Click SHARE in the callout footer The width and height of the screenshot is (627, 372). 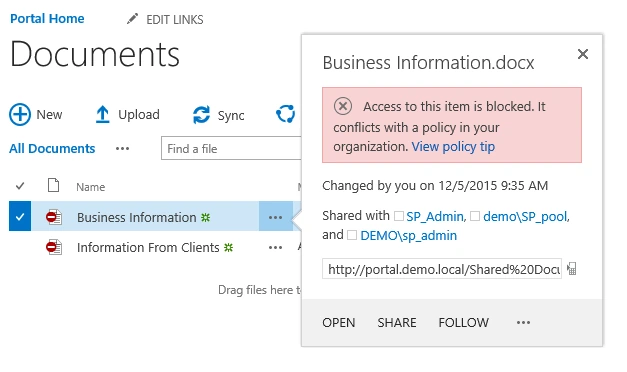tap(397, 322)
